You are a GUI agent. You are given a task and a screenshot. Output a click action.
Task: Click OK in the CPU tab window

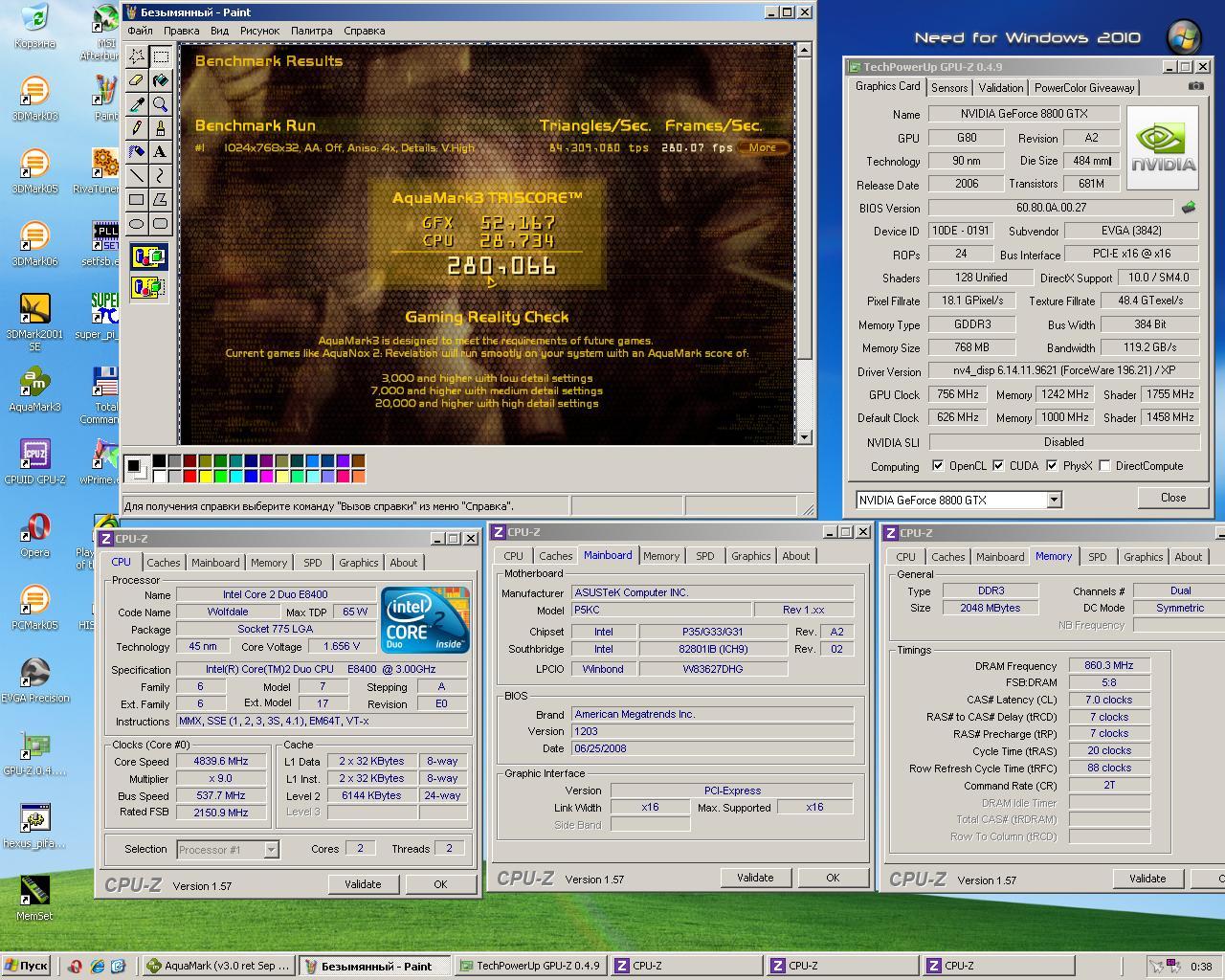tap(440, 884)
